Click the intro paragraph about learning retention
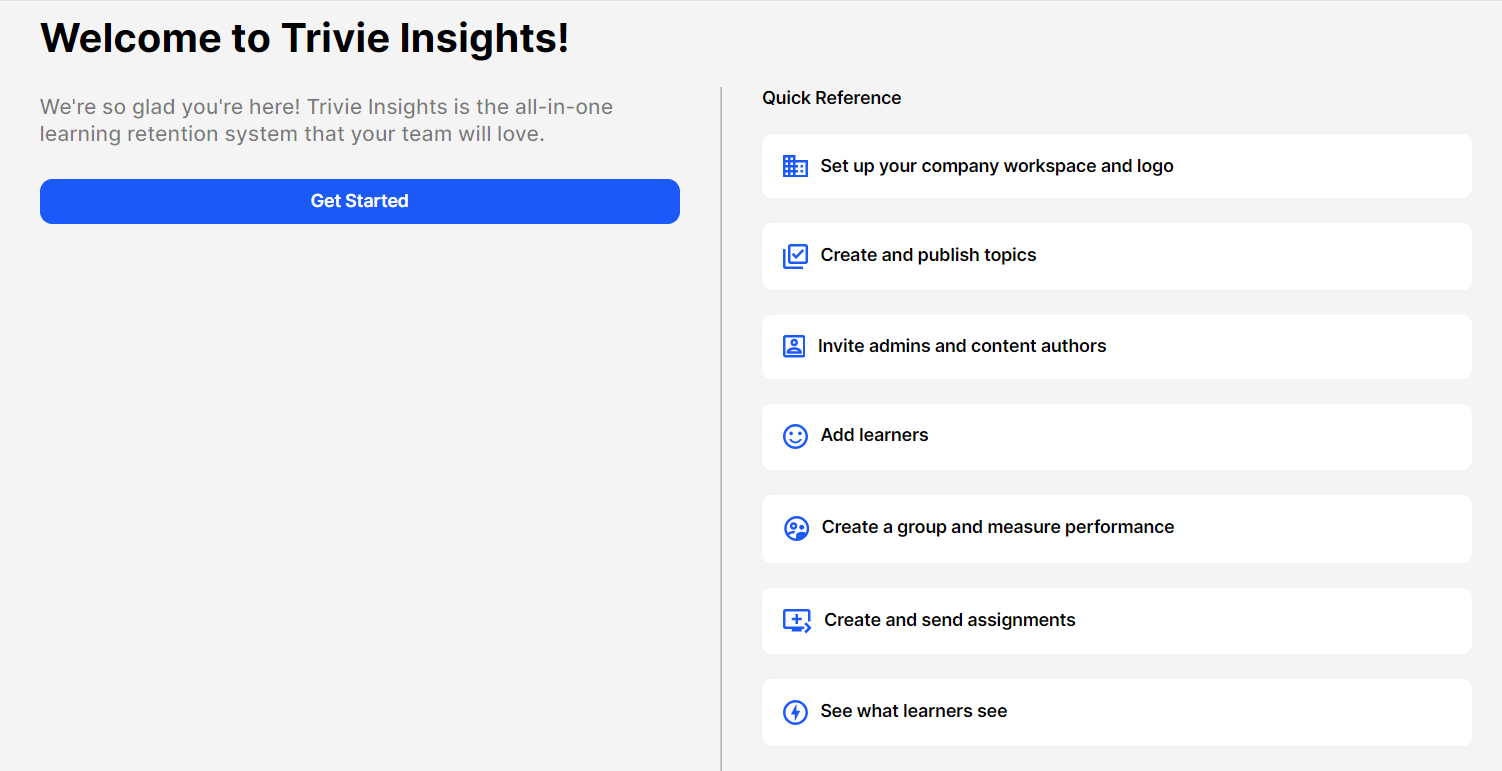Image resolution: width=1502 pixels, height=771 pixels. (x=326, y=120)
